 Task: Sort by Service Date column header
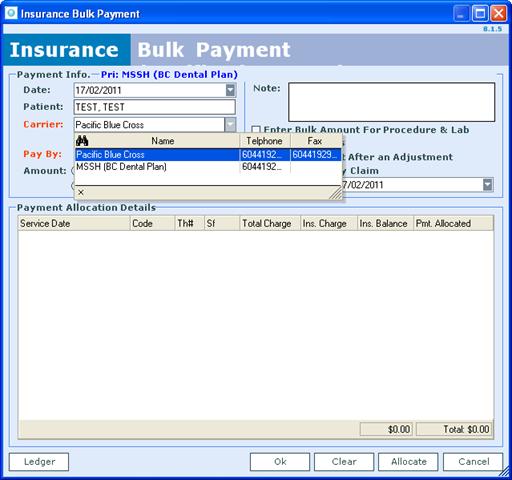(74, 223)
